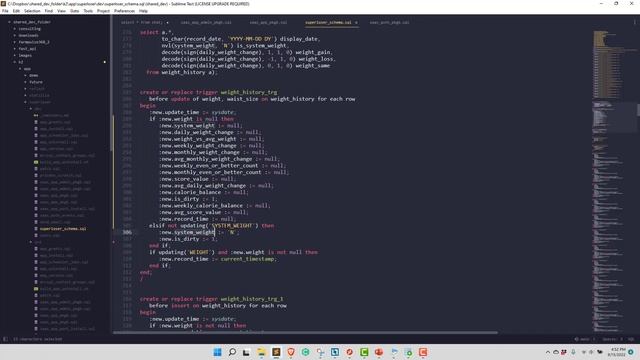Collapse the app folder in sidebar
This screenshot has height=360, width=640.
pos(20,69)
